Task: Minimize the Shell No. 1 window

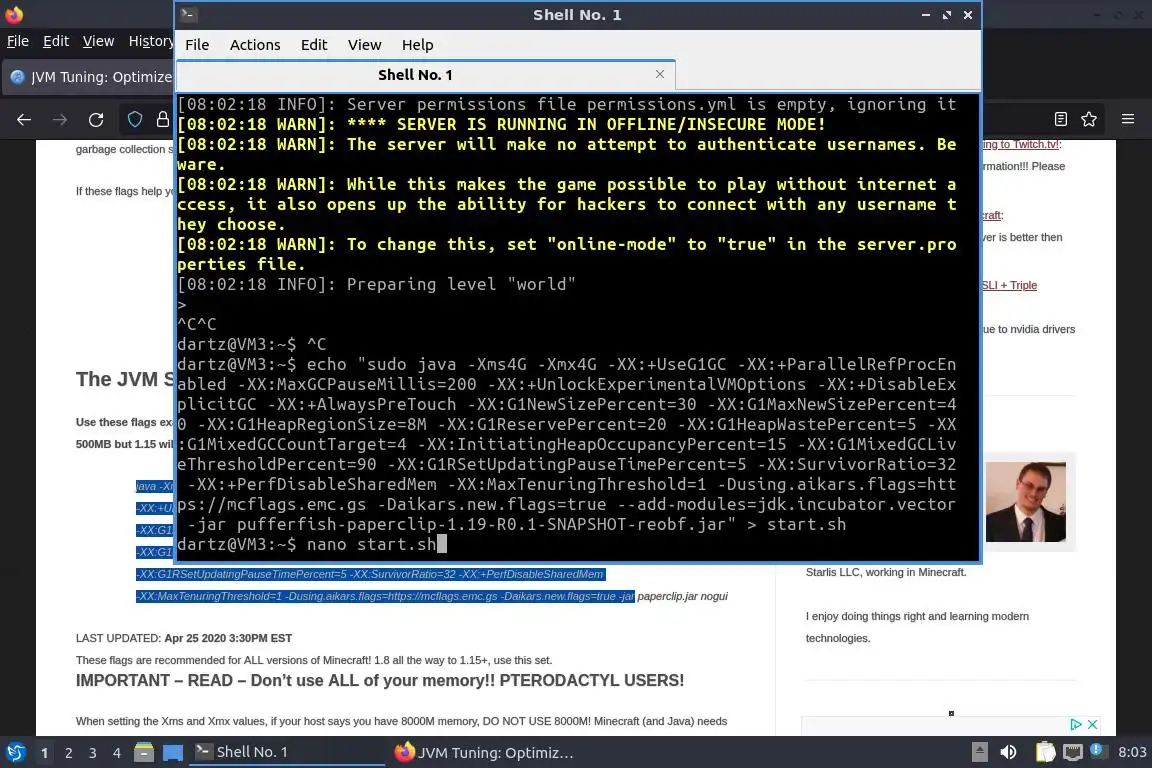Action: [x=926, y=15]
